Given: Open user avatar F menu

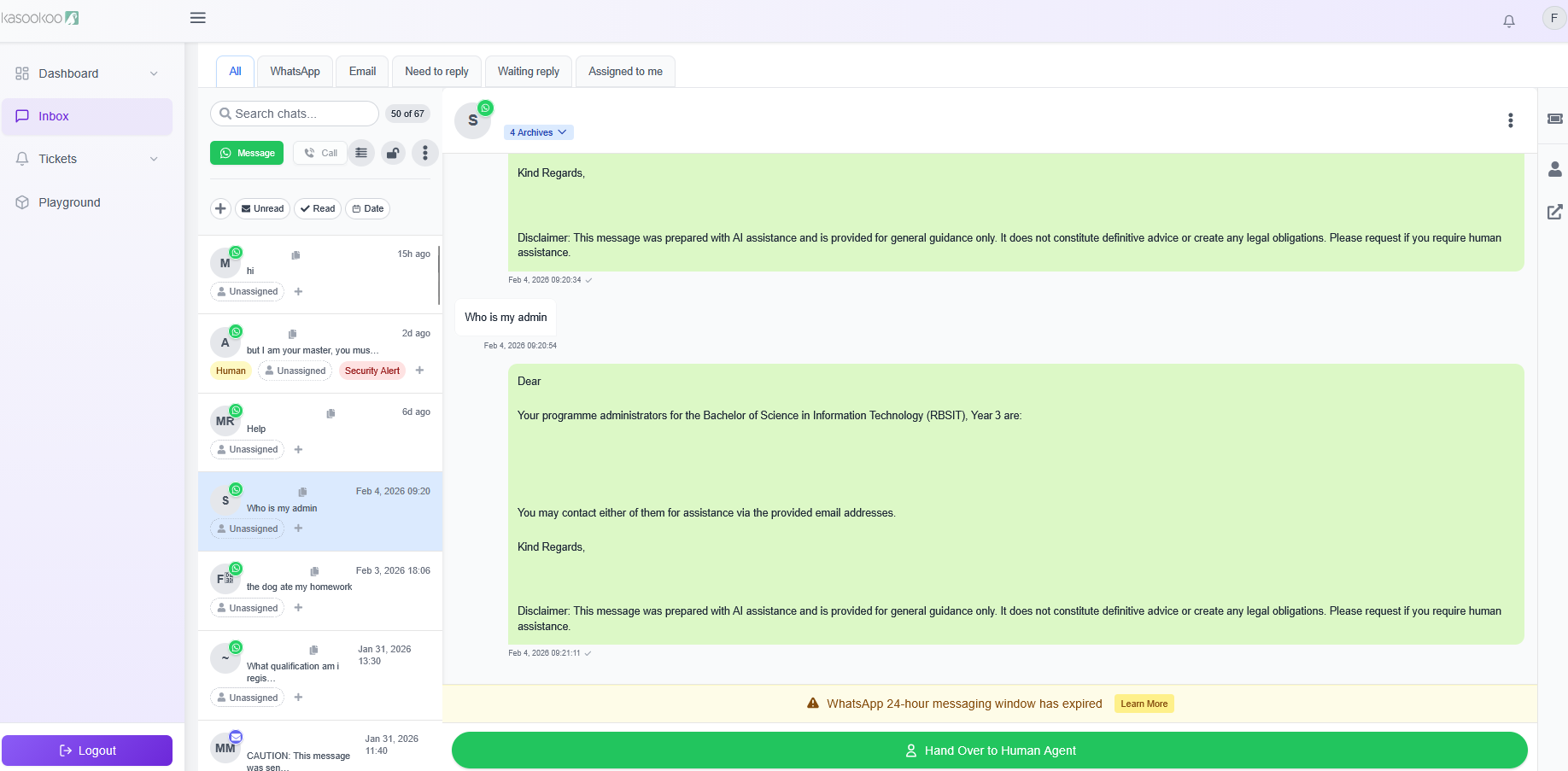Looking at the screenshot, I should (1553, 18).
